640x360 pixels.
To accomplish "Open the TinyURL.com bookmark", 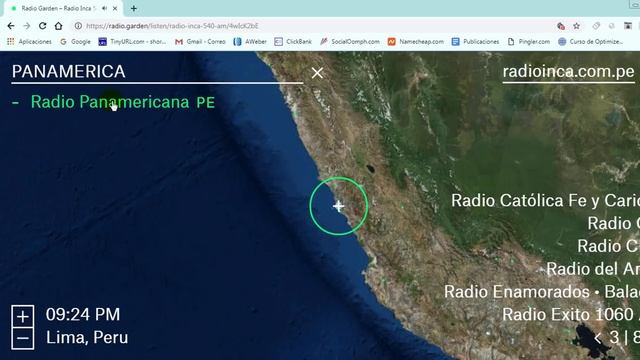I will click(132, 42).
